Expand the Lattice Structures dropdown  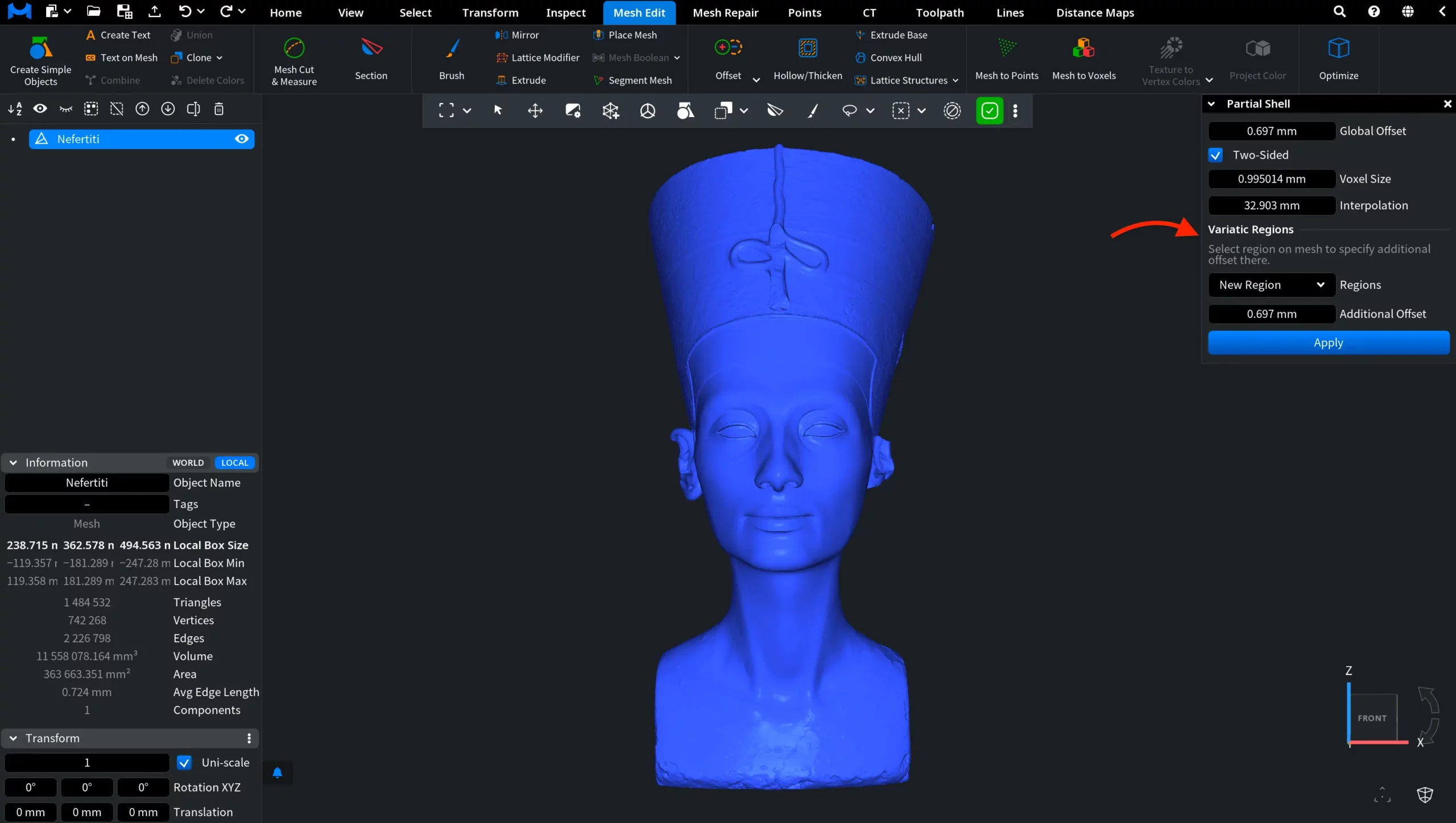955,81
